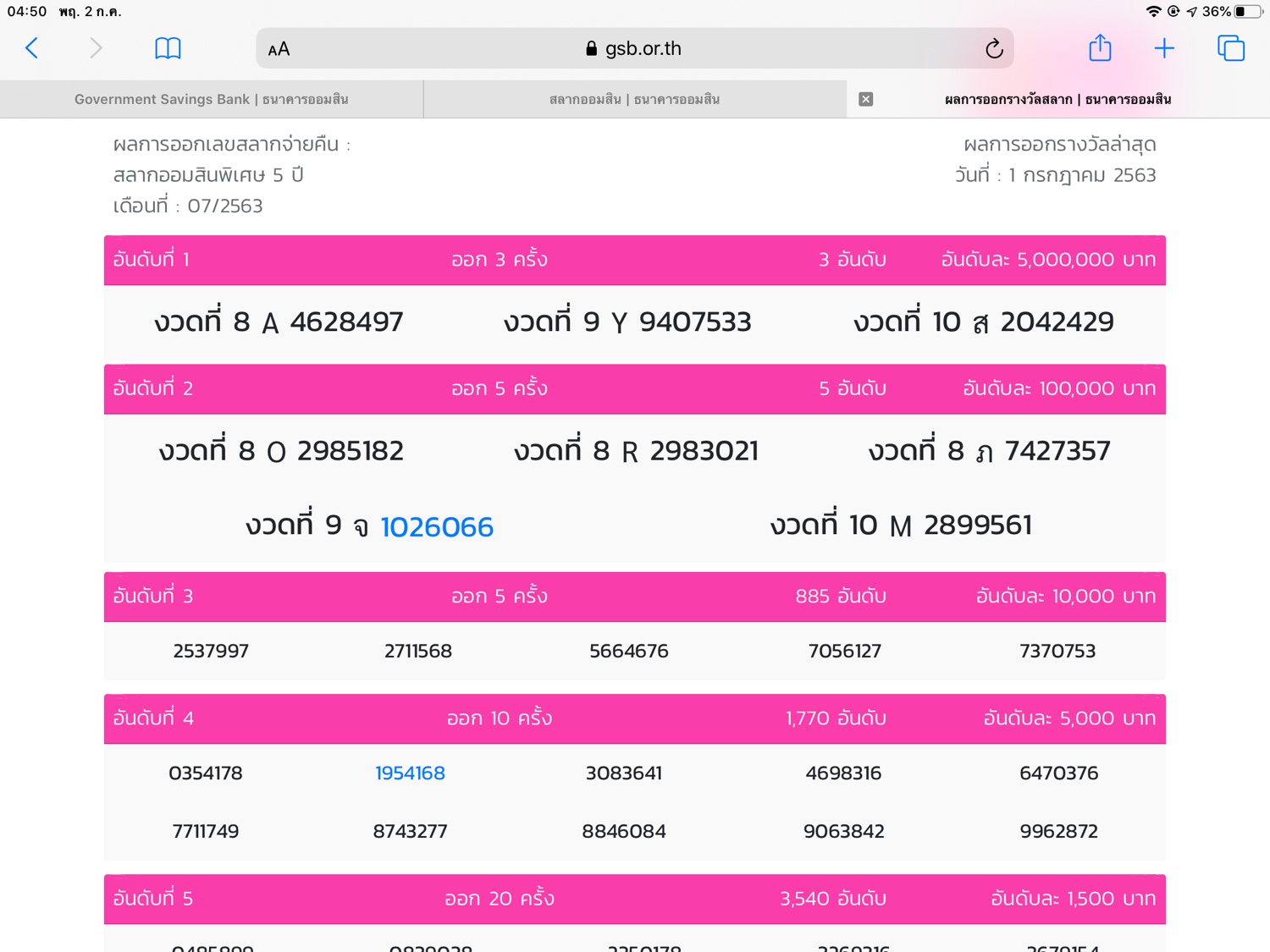The width and height of the screenshot is (1270, 952).
Task: Tap third prize number 2711568
Action: point(418,651)
